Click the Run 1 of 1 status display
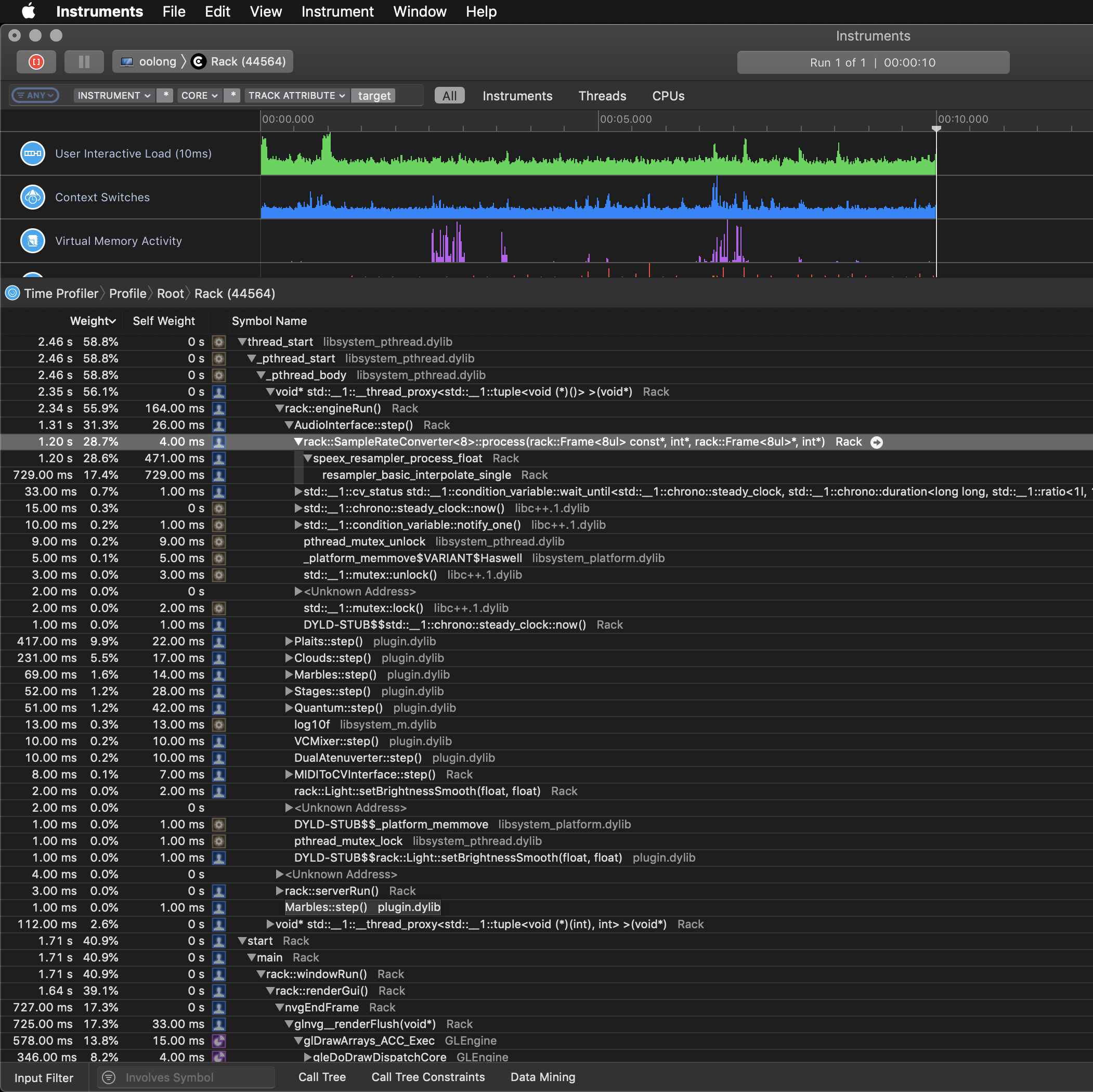This screenshot has width=1093, height=1092. [x=873, y=62]
